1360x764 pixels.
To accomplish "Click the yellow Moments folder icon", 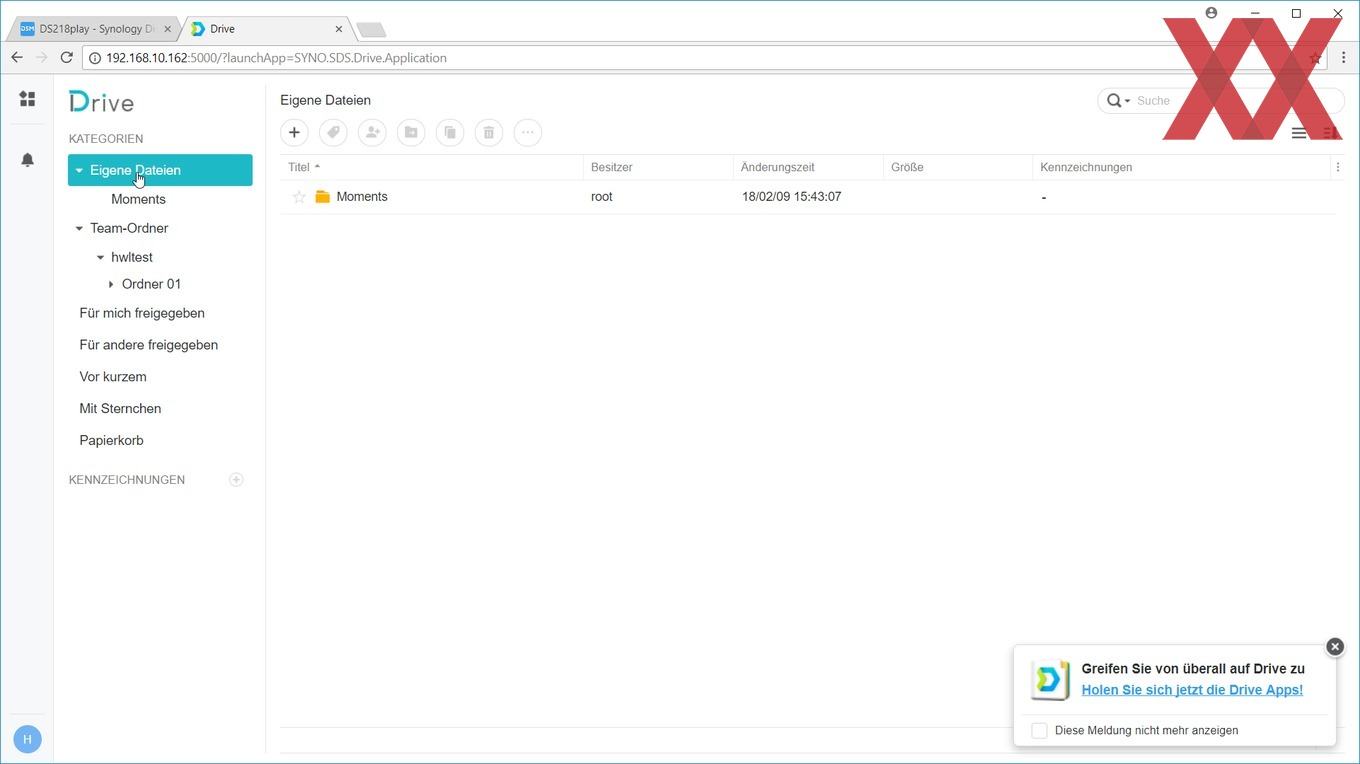I will [x=322, y=197].
